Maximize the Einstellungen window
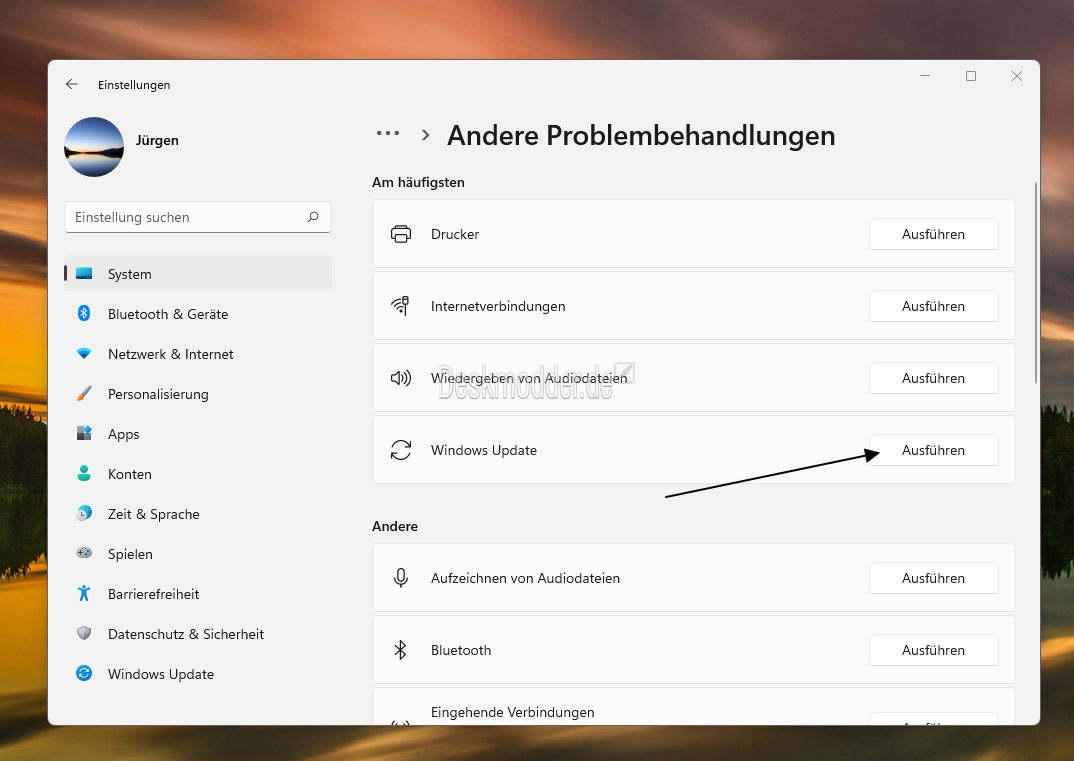 point(971,76)
